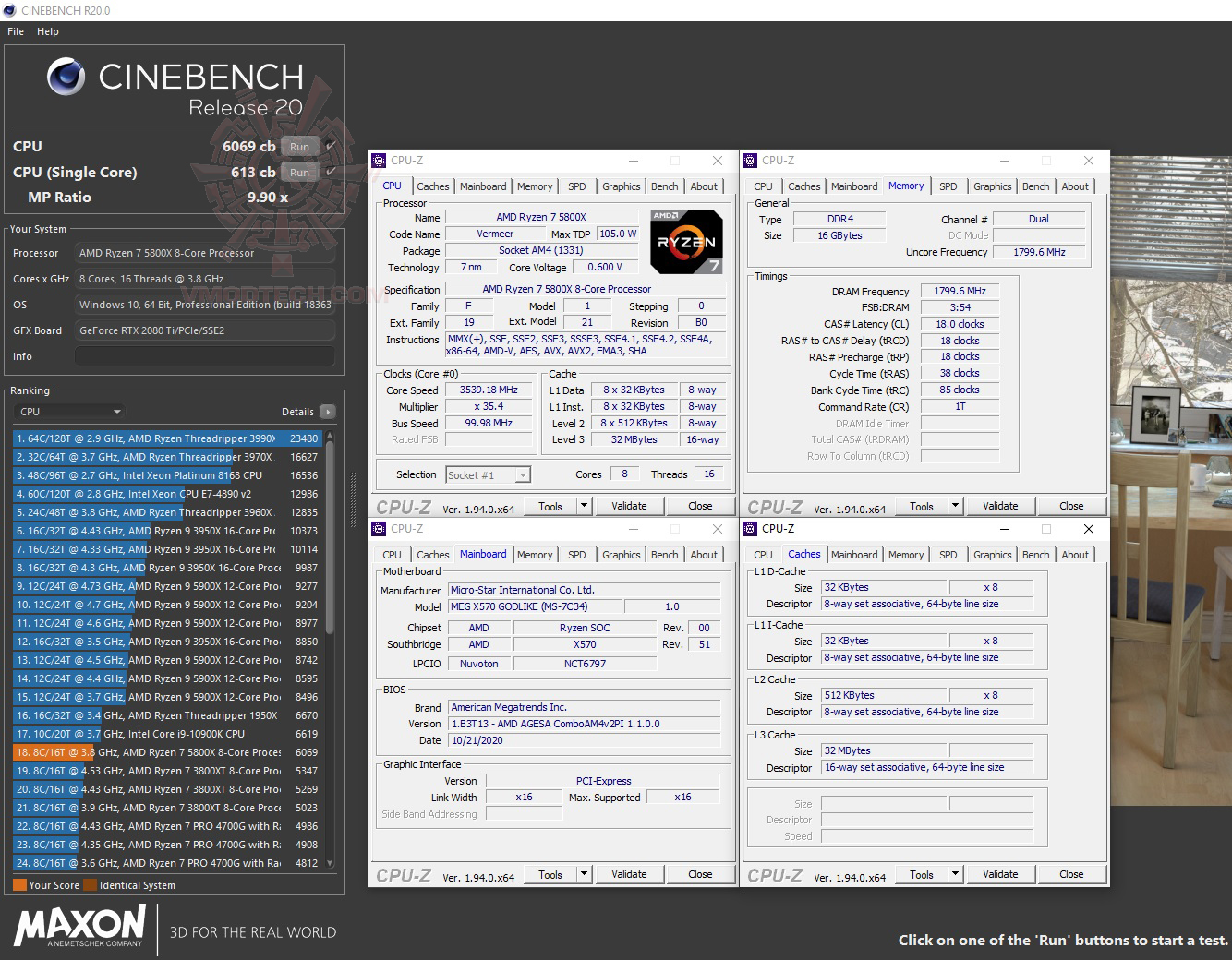Click the BIOS Date value 10/21/2020

pos(585,740)
